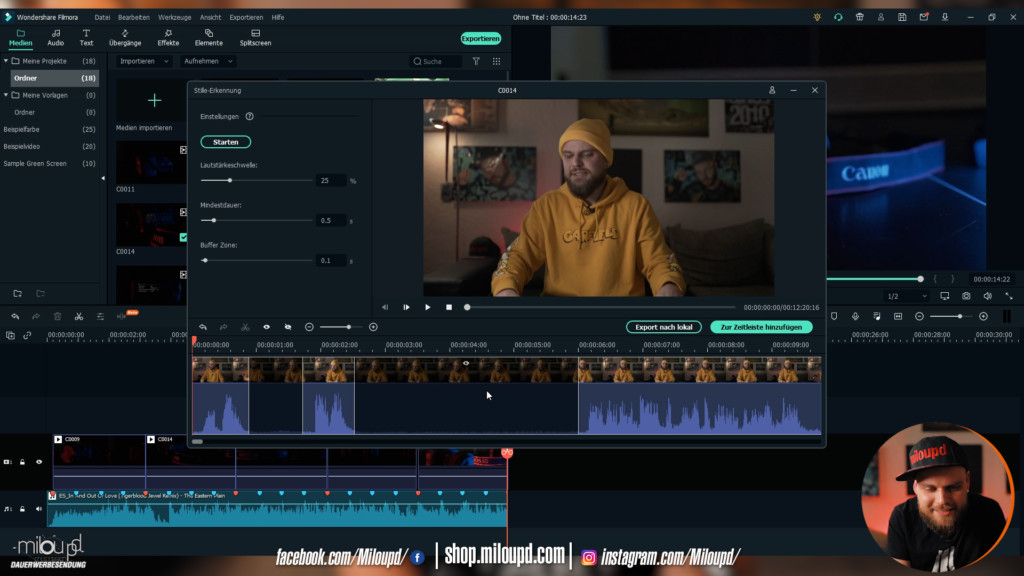This screenshot has width=1024, height=576.
Task: Go to the Übergänge tab
Action: coord(125,38)
